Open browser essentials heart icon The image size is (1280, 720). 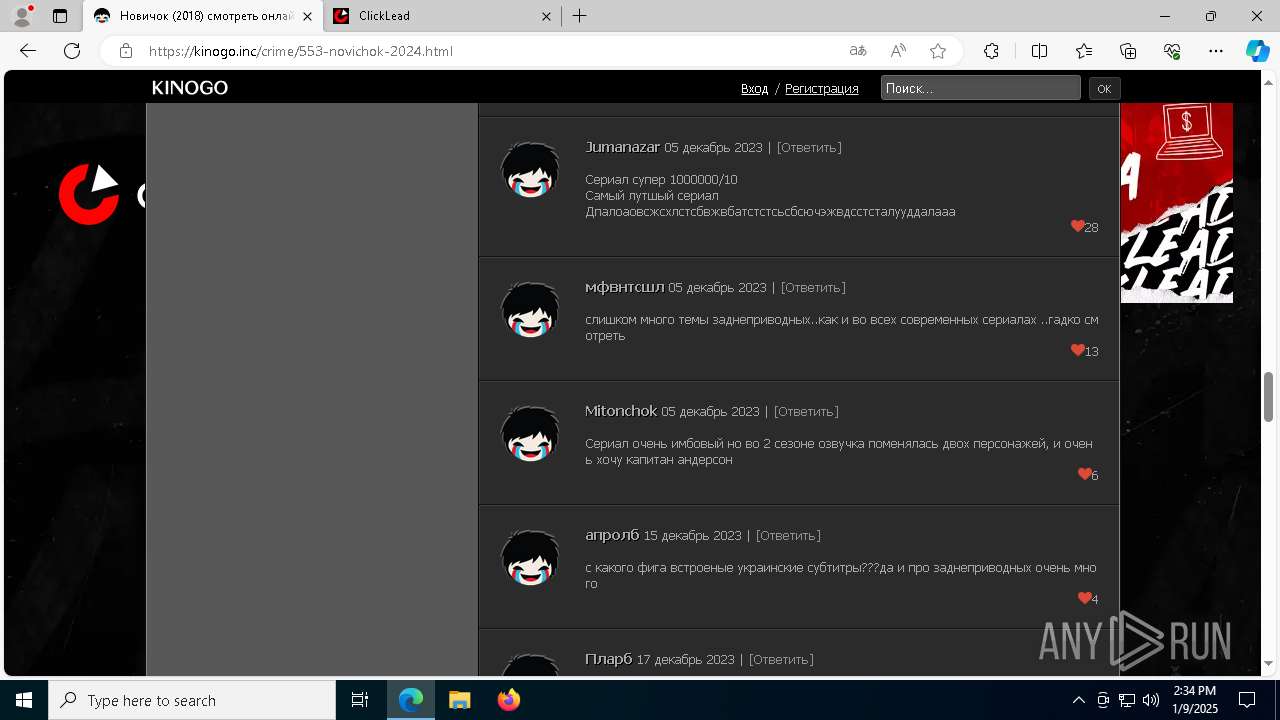coord(1172,51)
